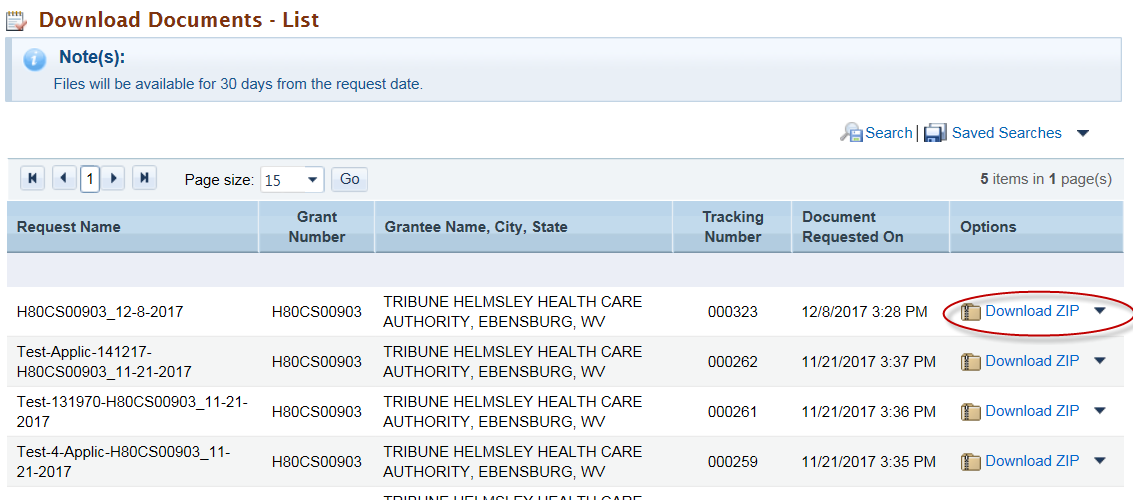This screenshot has width=1133, height=500.
Task: Sort by Document Requested On column
Action: (853, 227)
